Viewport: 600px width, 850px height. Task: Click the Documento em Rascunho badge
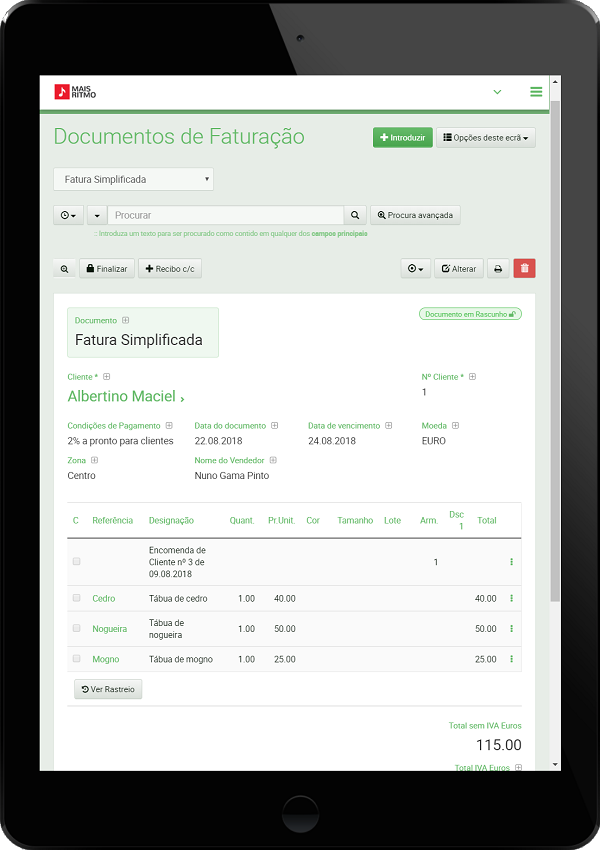[470, 314]
